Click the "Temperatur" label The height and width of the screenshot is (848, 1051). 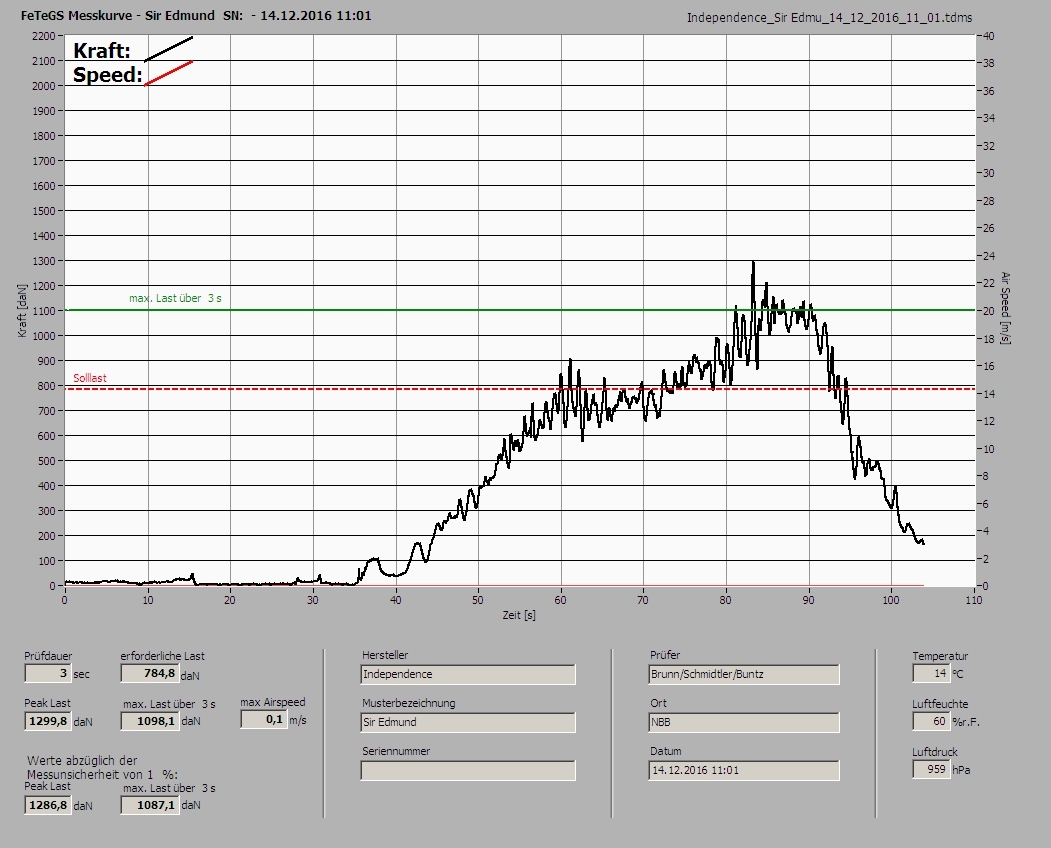click(940, 656)
